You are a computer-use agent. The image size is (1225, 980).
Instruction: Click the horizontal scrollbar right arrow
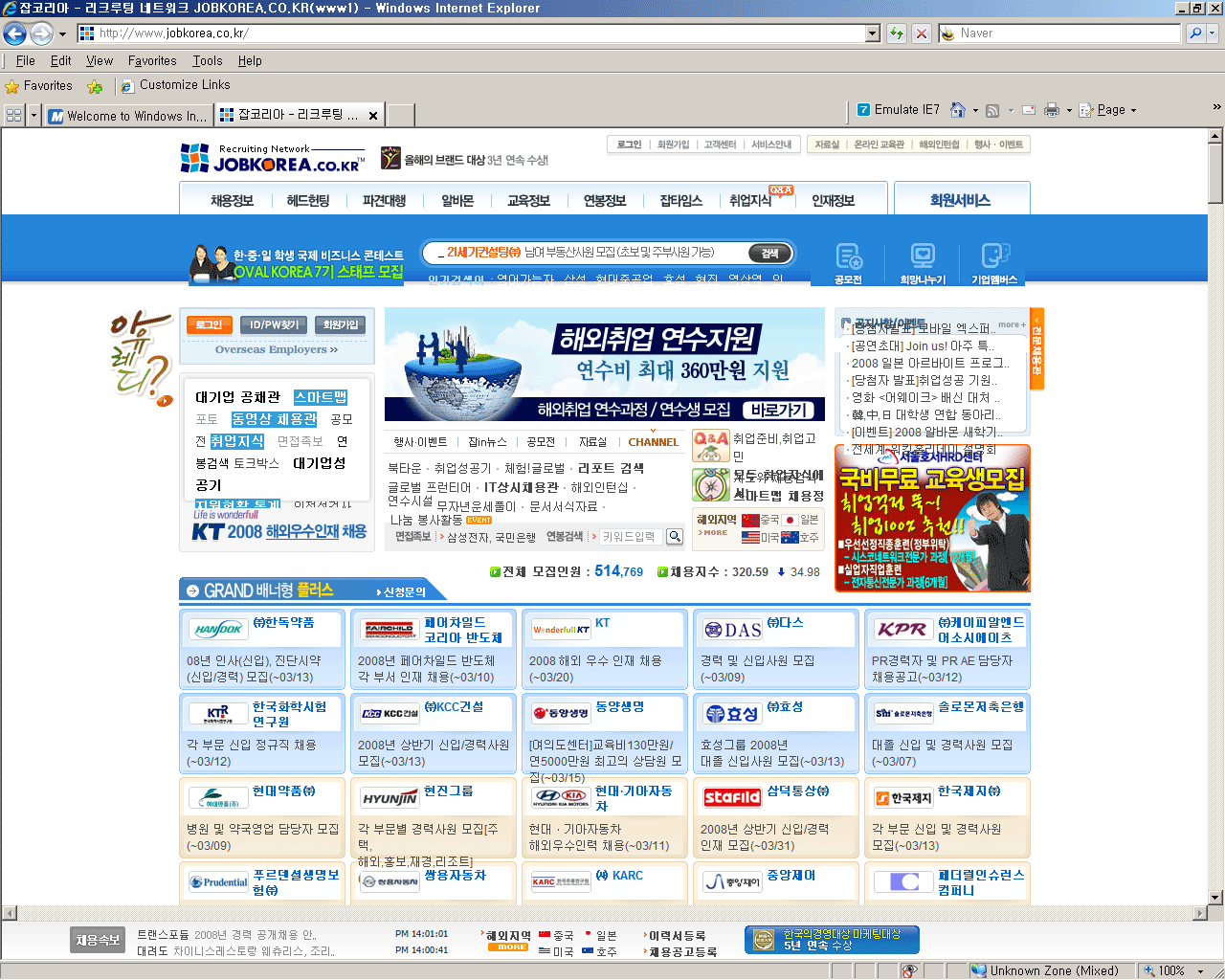(x=1199, y=913)
